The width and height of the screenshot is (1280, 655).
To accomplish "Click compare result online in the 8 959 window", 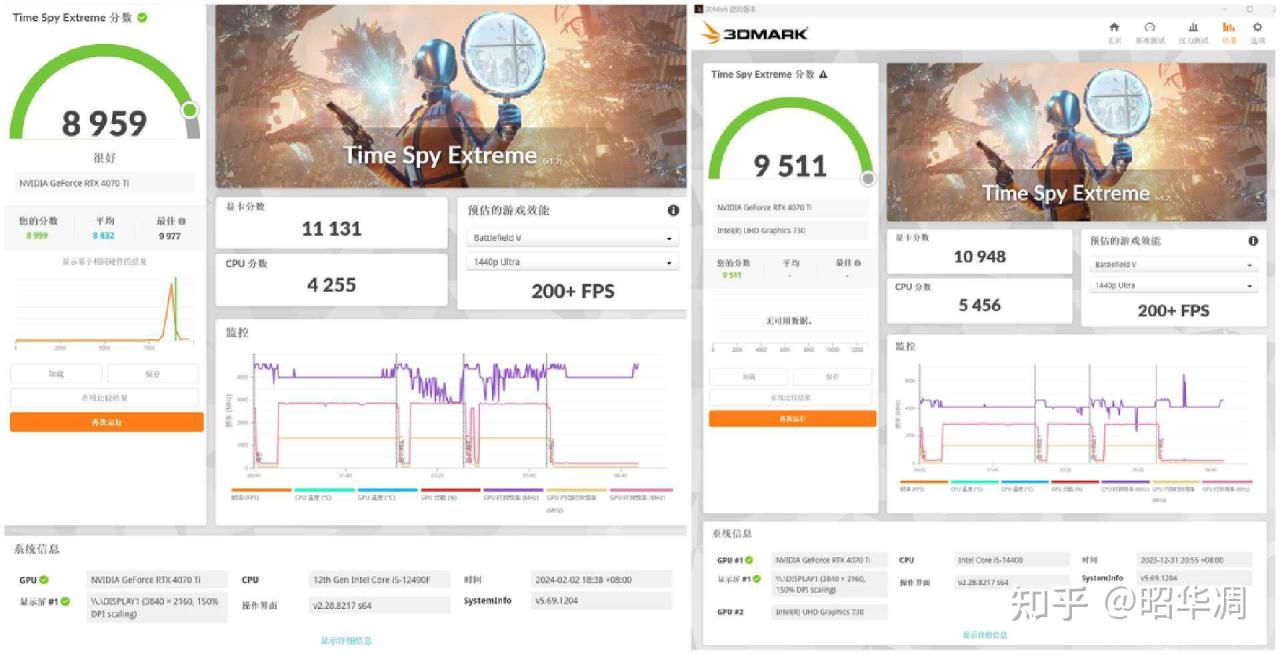I will 105,398.
